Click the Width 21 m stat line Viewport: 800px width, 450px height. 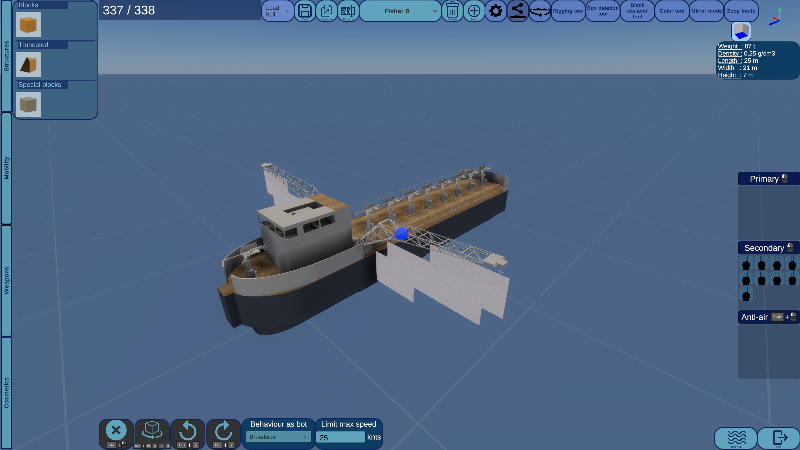point(738,68)
